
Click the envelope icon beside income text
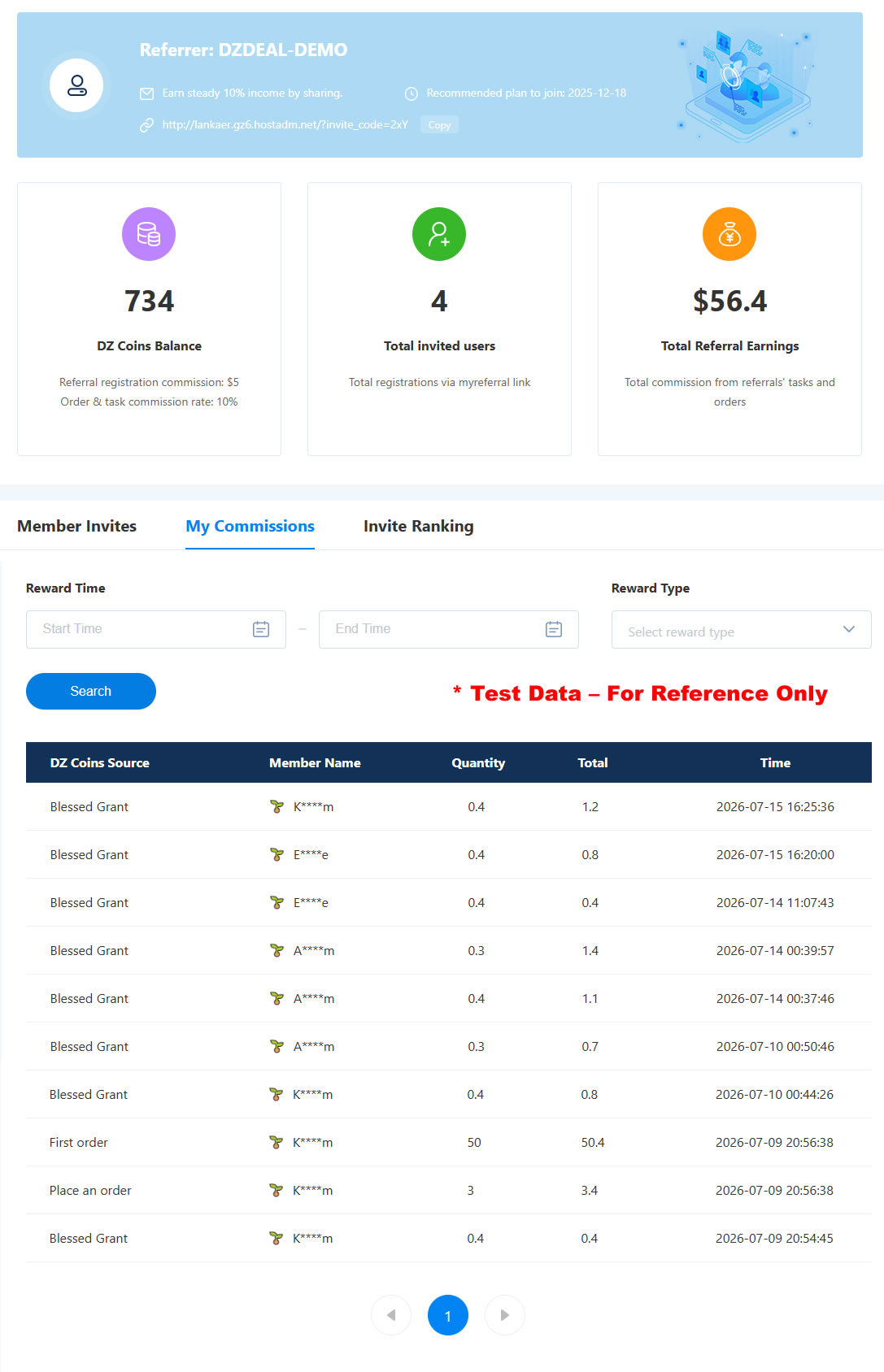click(146, 93)
